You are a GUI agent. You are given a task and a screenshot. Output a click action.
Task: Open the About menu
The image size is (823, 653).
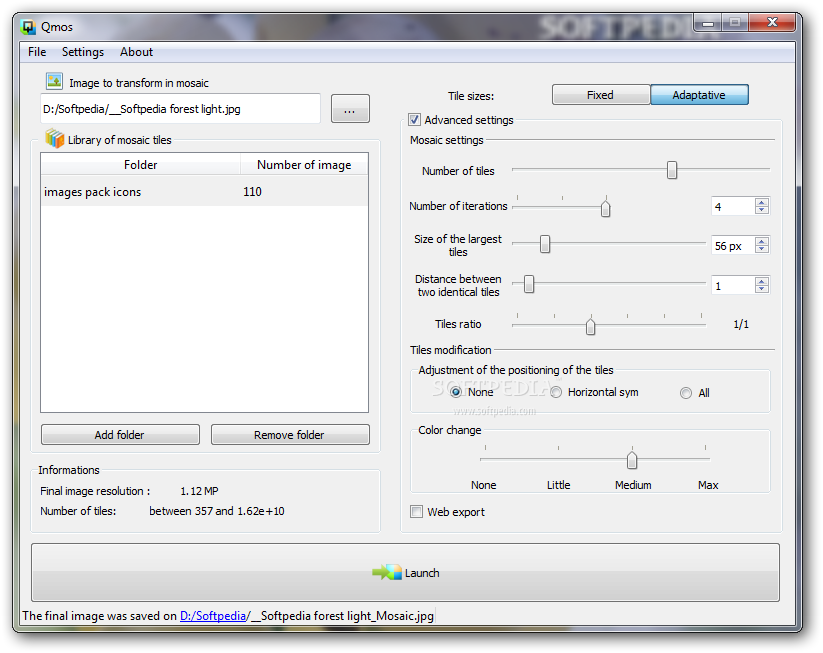click(136, 52)
